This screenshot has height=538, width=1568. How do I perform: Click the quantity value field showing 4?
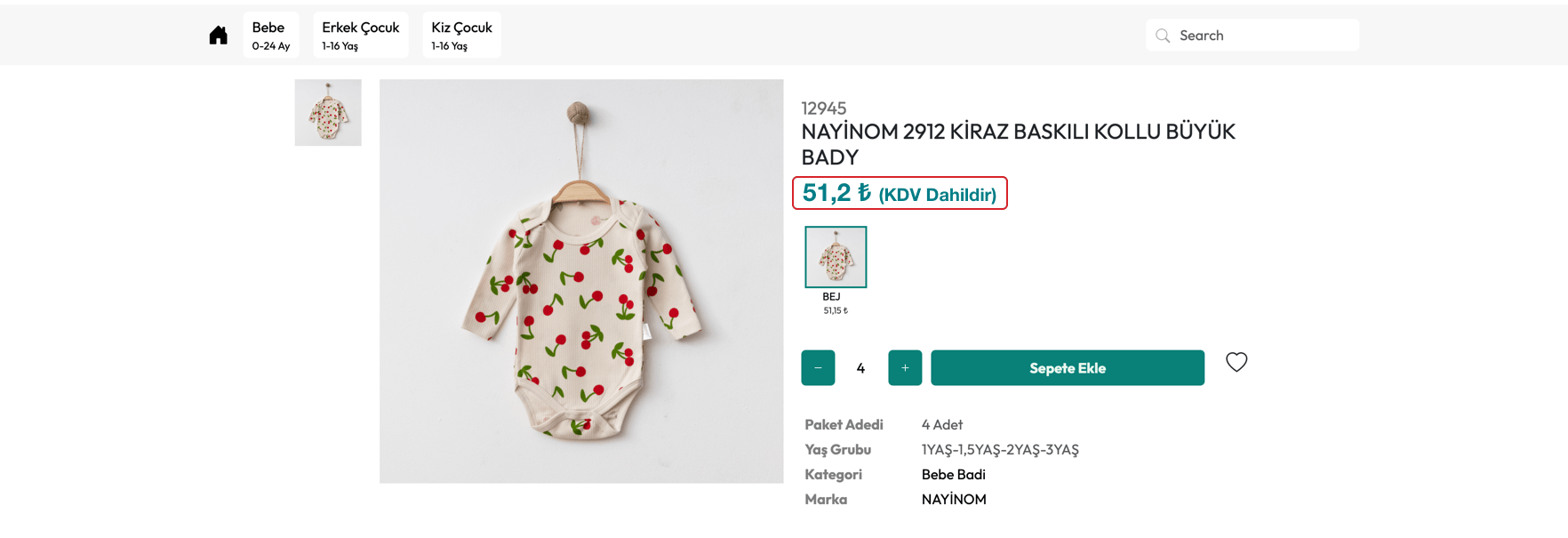tap(860, 368)
